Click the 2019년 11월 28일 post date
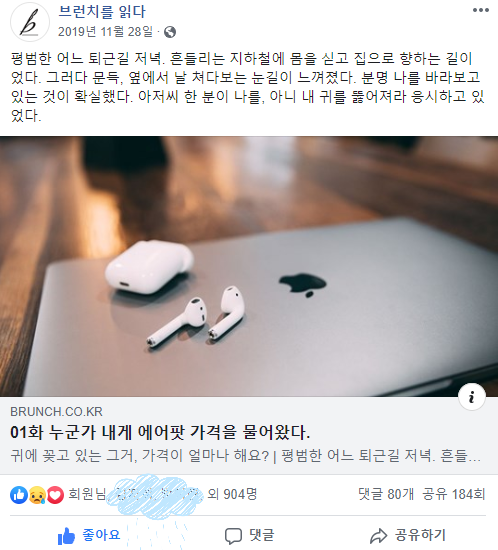Image resolution: width=498 pixels, height=550 pixels. [105, 32]
